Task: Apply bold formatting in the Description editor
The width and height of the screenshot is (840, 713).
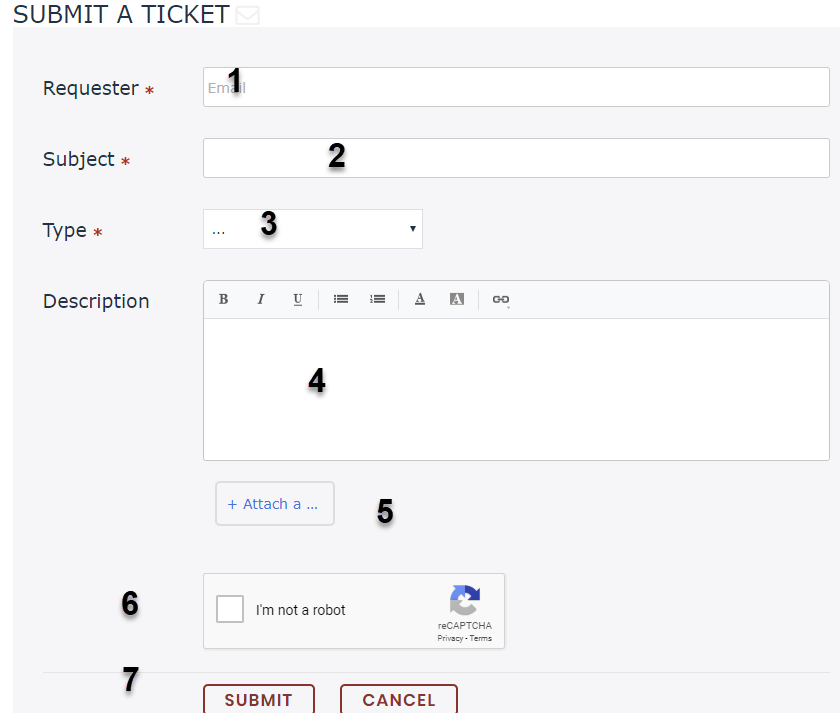Action: point(224,299)
